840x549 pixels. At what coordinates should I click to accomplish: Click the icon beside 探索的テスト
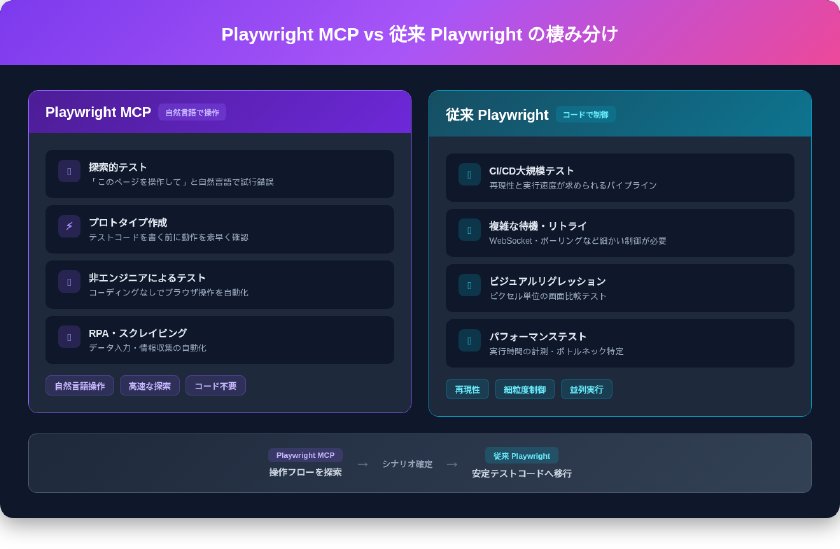69,171
